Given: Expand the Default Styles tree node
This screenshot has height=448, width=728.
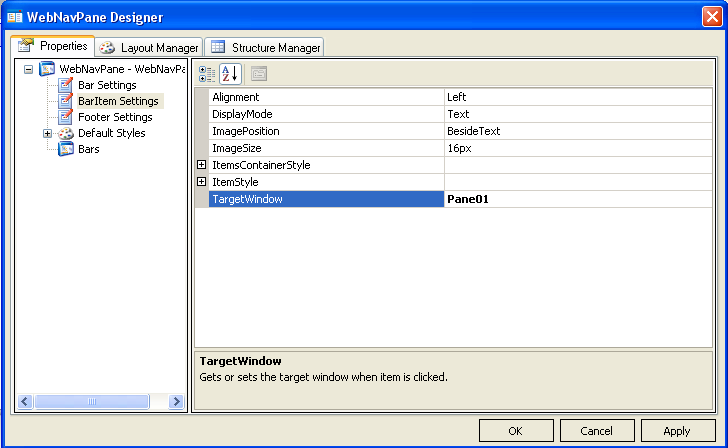Looking at the screenshot, I should tap(47, 133).
